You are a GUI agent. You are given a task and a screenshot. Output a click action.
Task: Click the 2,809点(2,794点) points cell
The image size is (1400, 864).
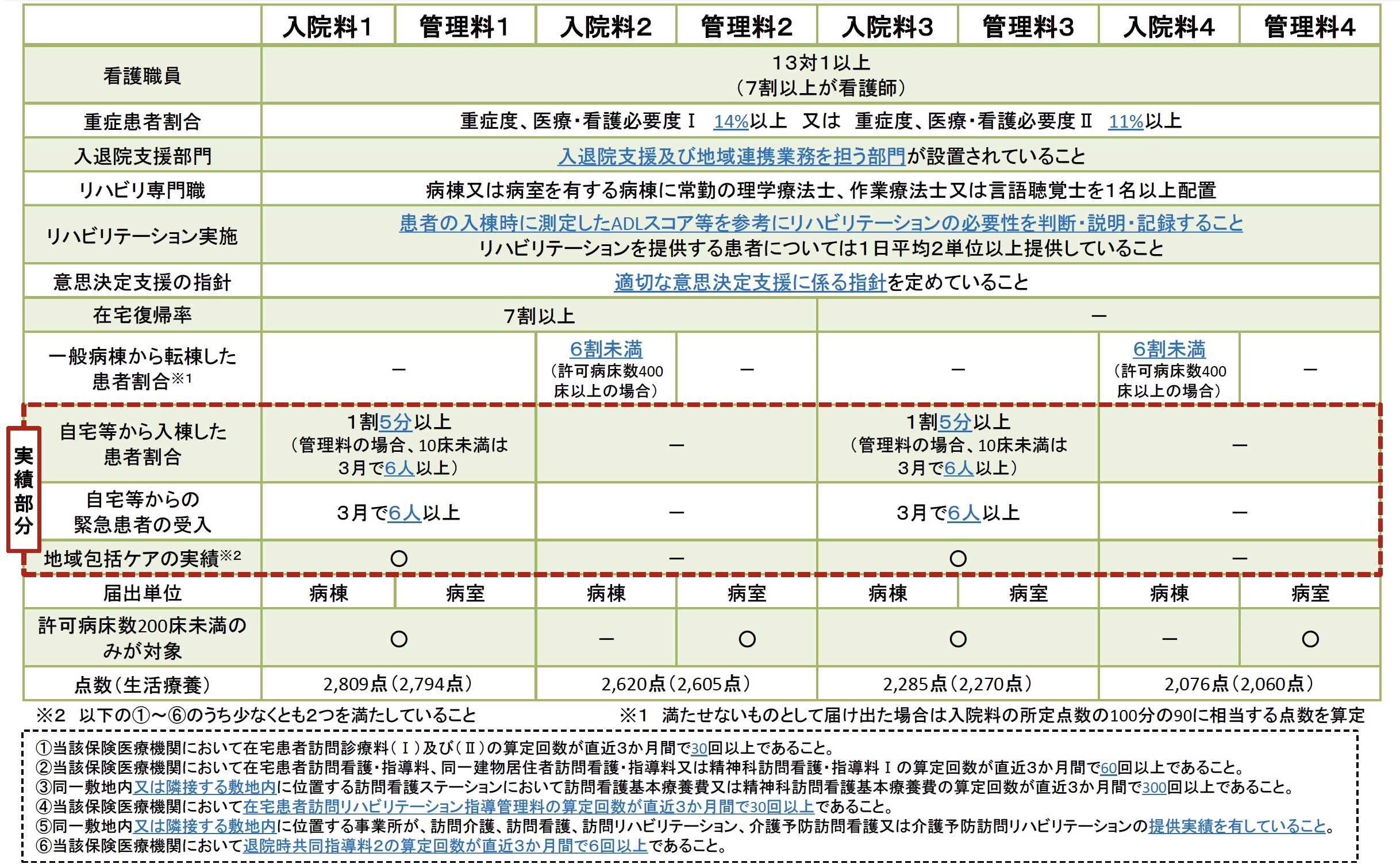coord(398,684)
